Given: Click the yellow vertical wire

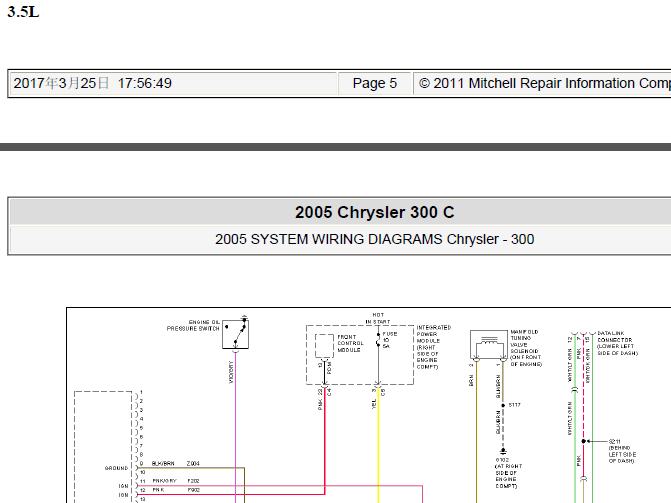Looking at the screenshot, I should point(378,445).
